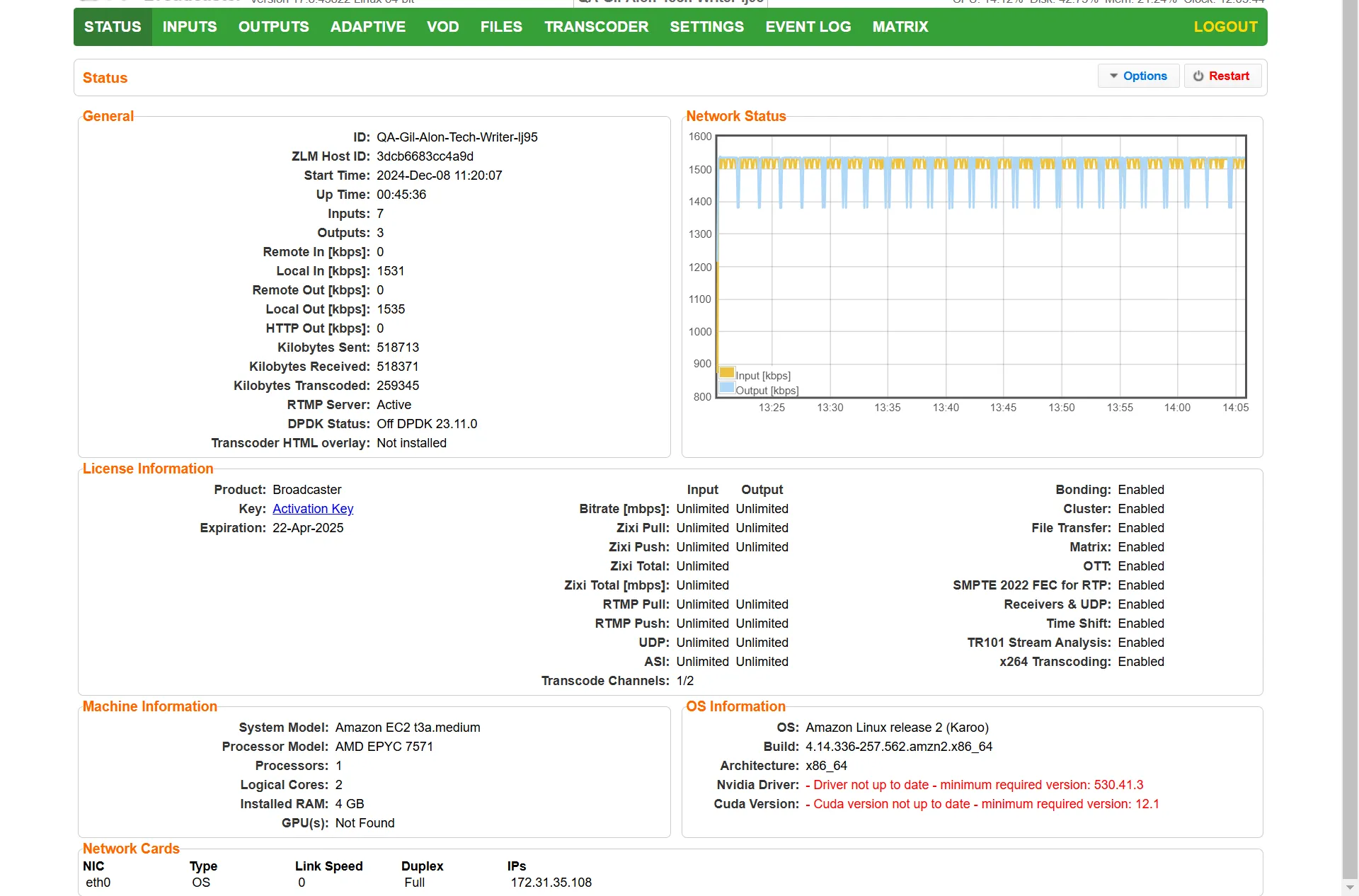1359x896 pixels.
Task: Click the page vertical scrollbar
Action: pyautogui.click(x=1350, y=439)
